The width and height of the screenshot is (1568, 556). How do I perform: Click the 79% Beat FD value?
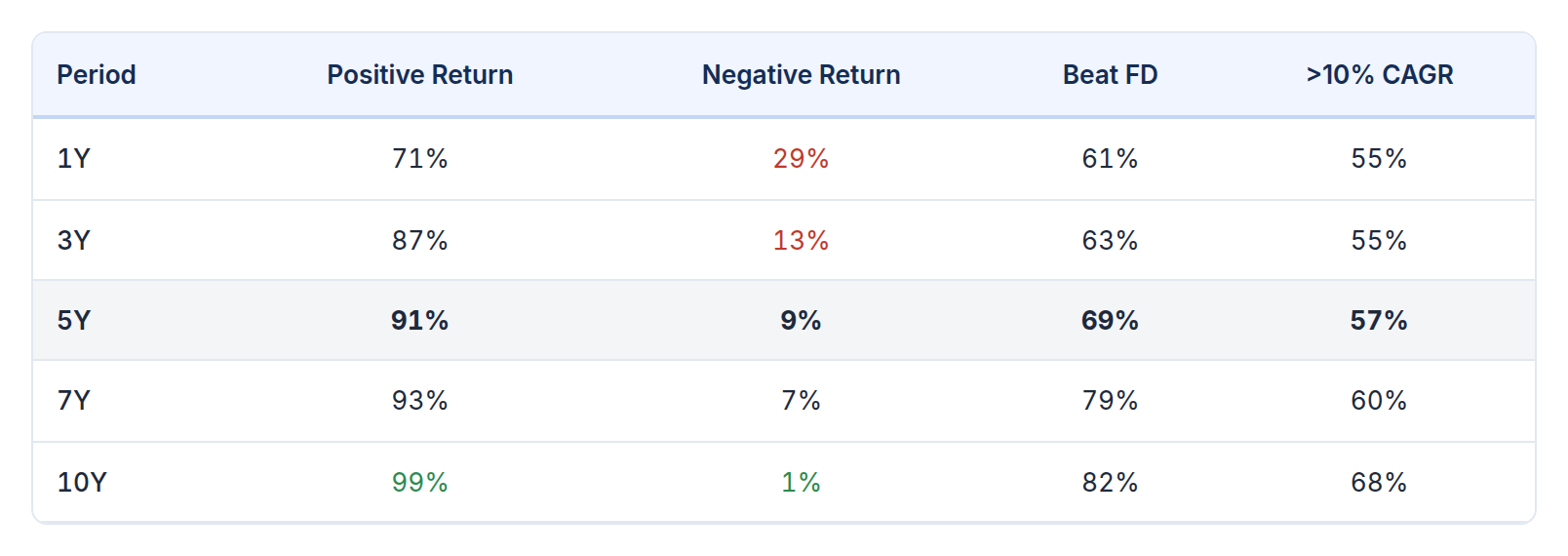click(1110, 401)
